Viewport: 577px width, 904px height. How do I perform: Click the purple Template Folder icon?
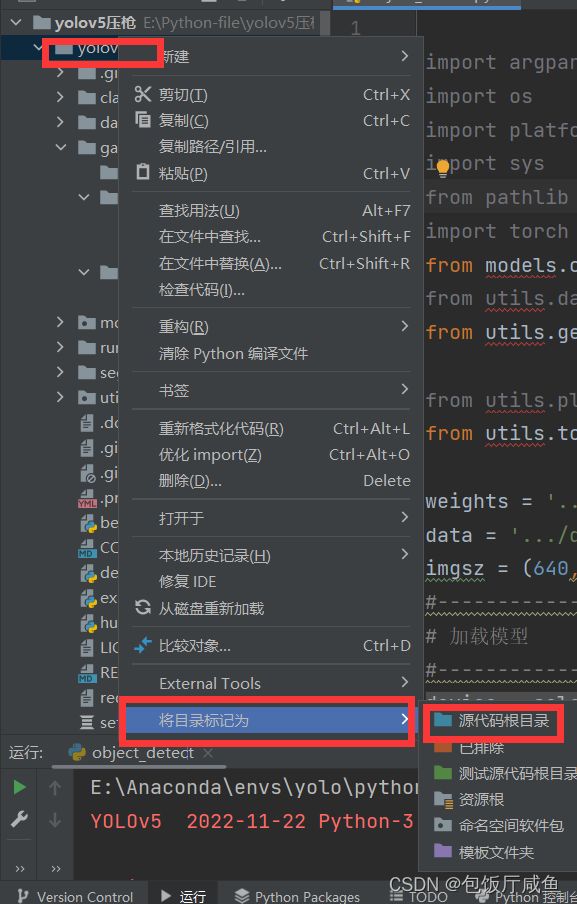(443, 851)
